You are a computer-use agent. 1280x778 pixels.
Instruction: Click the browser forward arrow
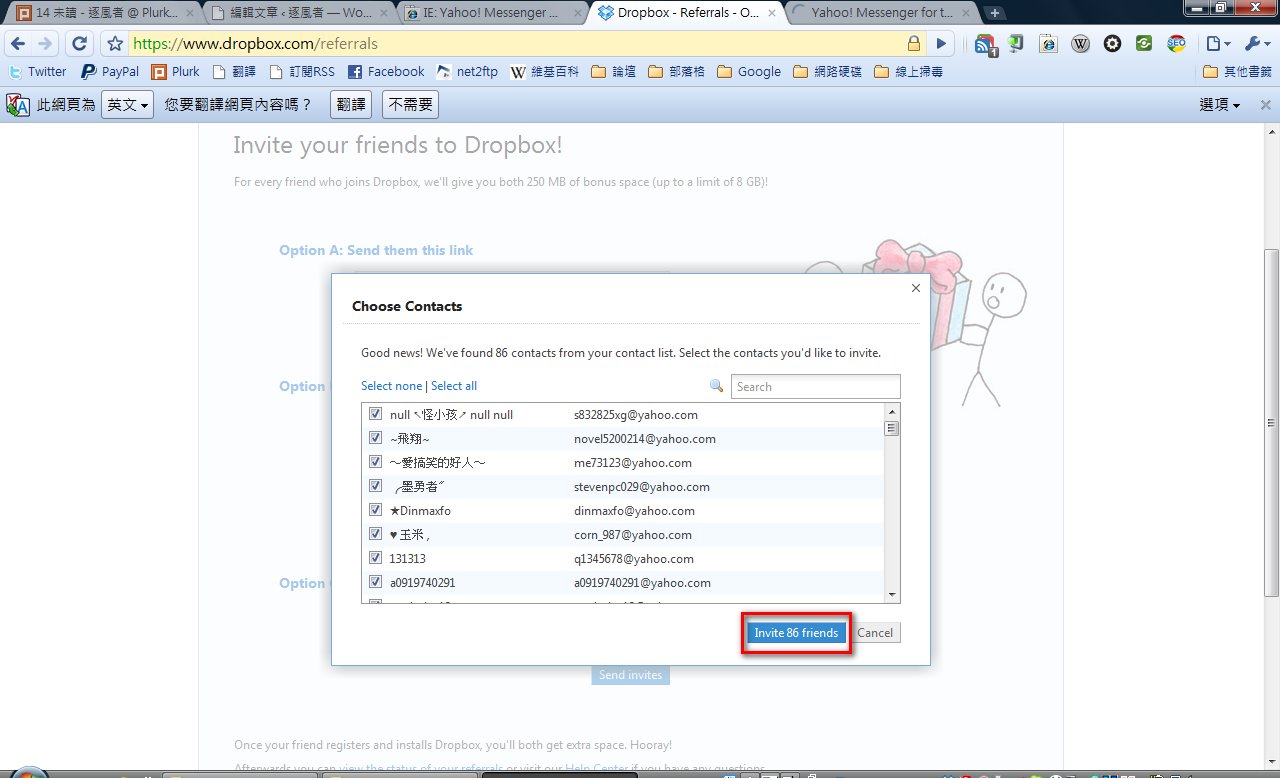tap(46, 44)
